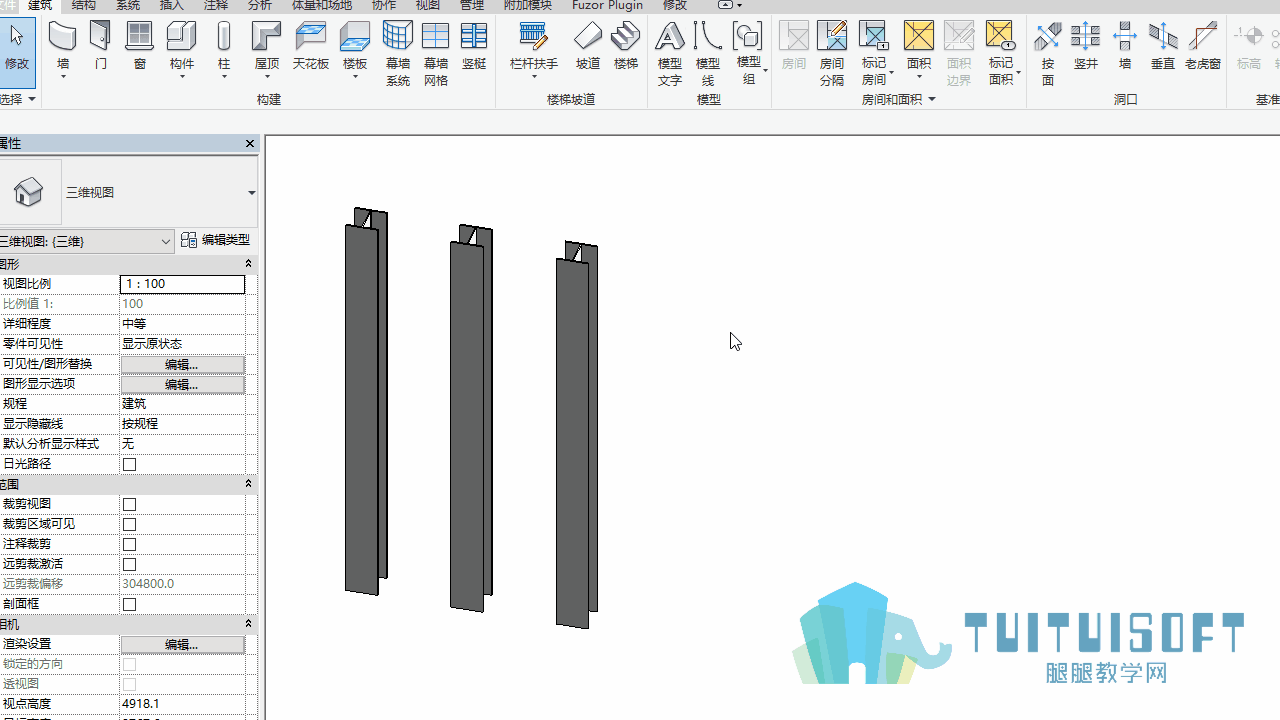
Task: Select the 模型线 (Model Line) tool
Action: coord(708,53)
